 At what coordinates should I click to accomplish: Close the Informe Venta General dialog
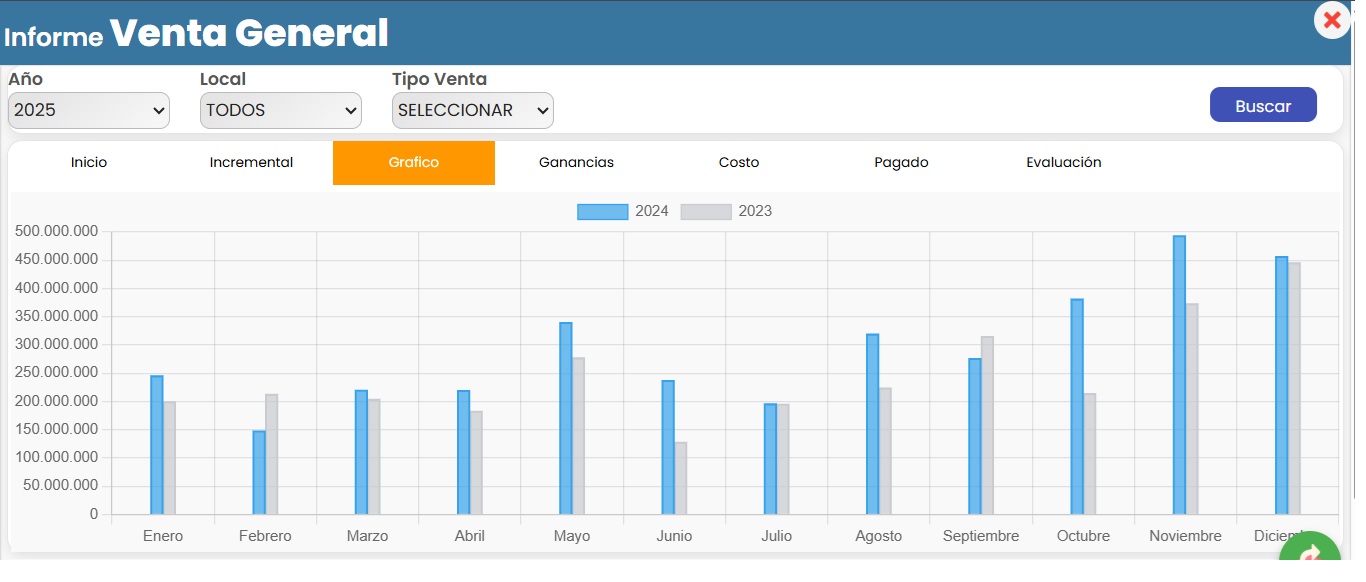(x=1332, y=20)
